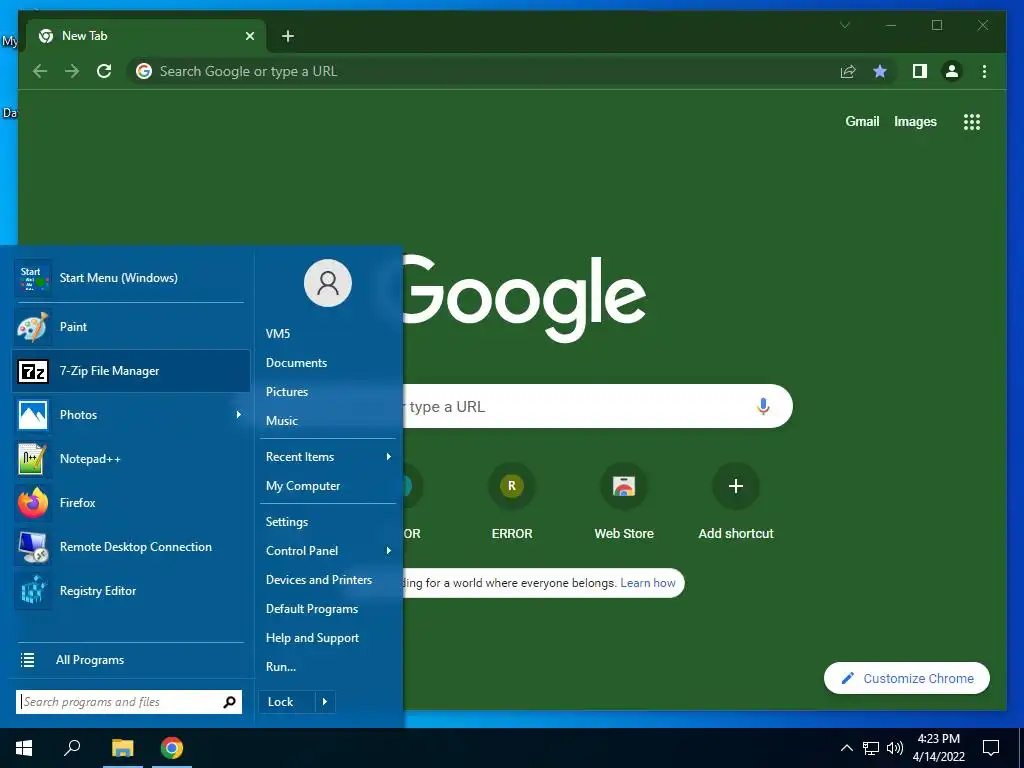Open Gmail link

tap(862, 121)
